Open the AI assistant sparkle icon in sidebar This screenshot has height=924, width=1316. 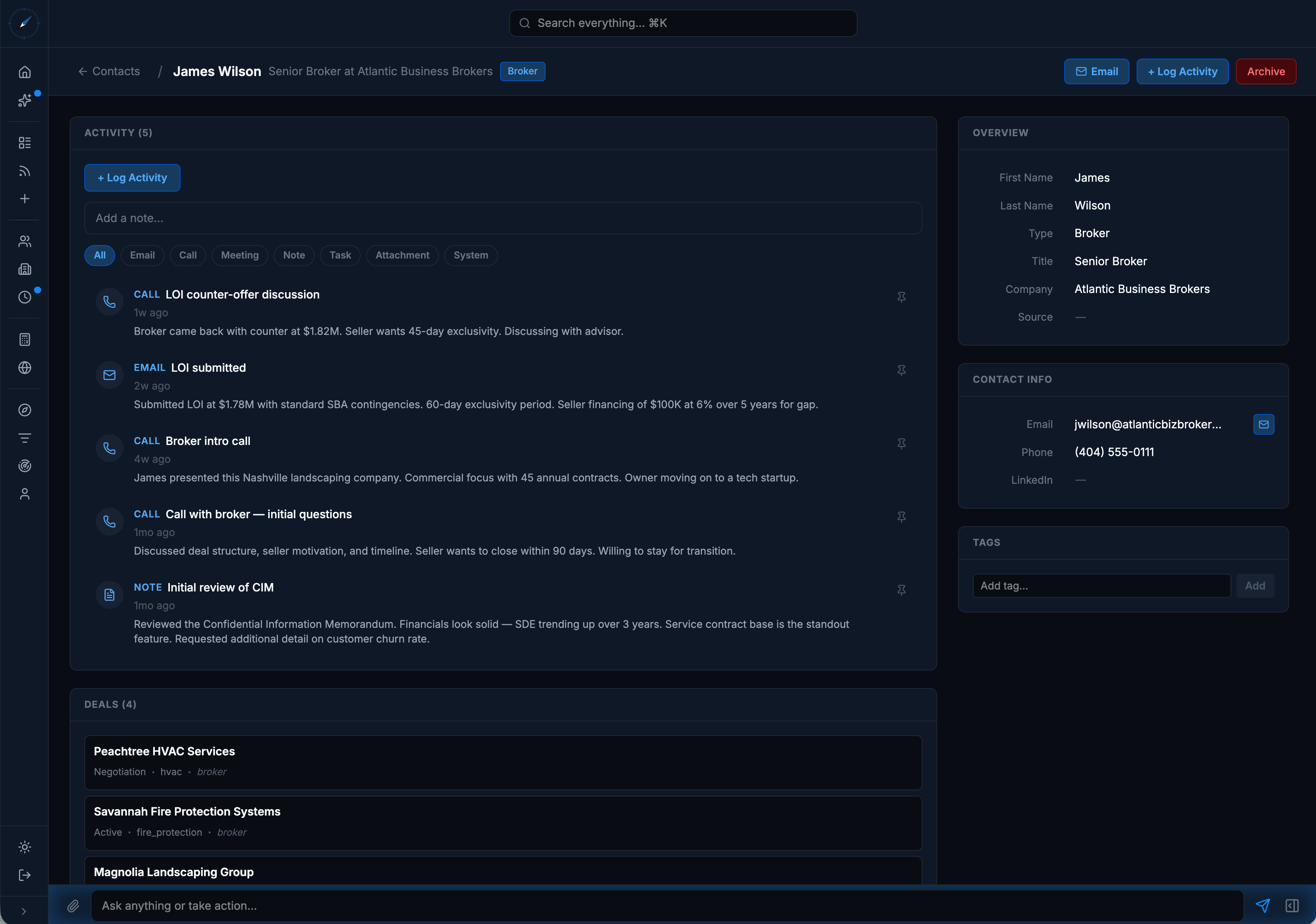(x=24, y=100)
